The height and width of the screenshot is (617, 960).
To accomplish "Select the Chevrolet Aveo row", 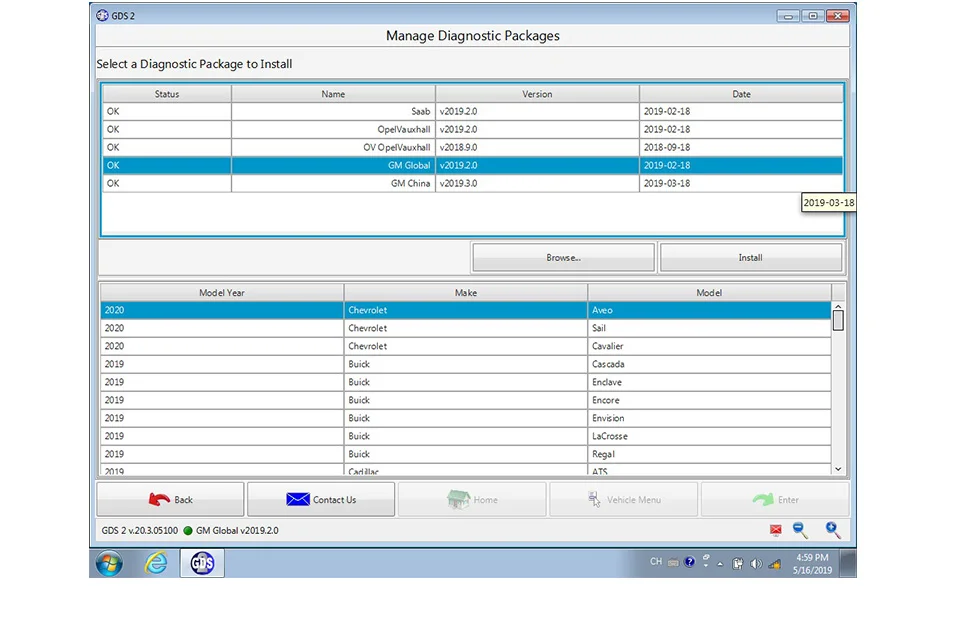I will click(x=465, y=310).
